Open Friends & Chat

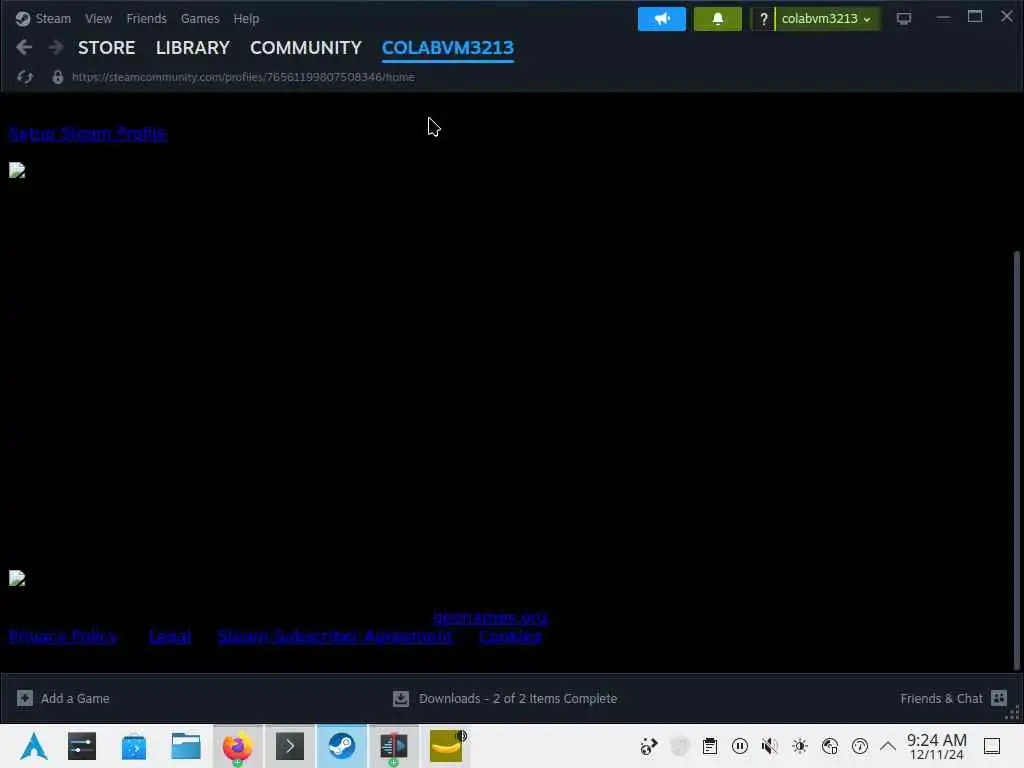coord(953,698)
